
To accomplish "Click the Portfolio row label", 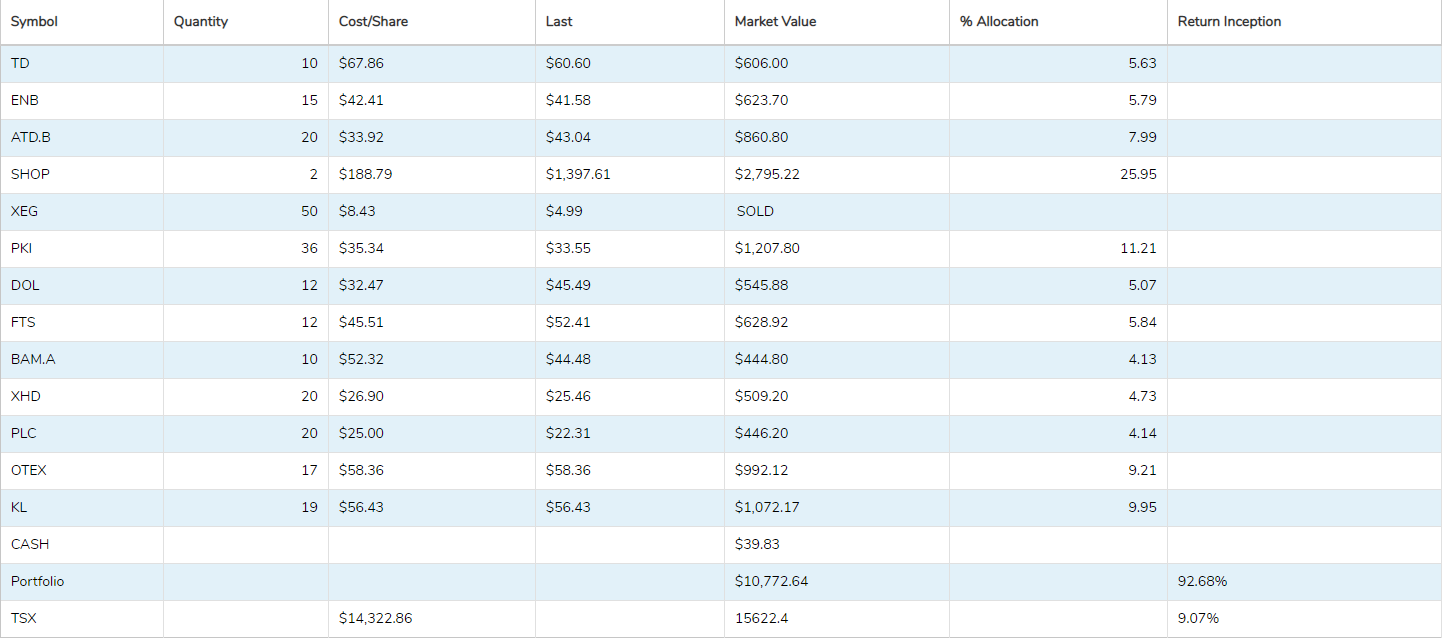I will tap(38, 581).
